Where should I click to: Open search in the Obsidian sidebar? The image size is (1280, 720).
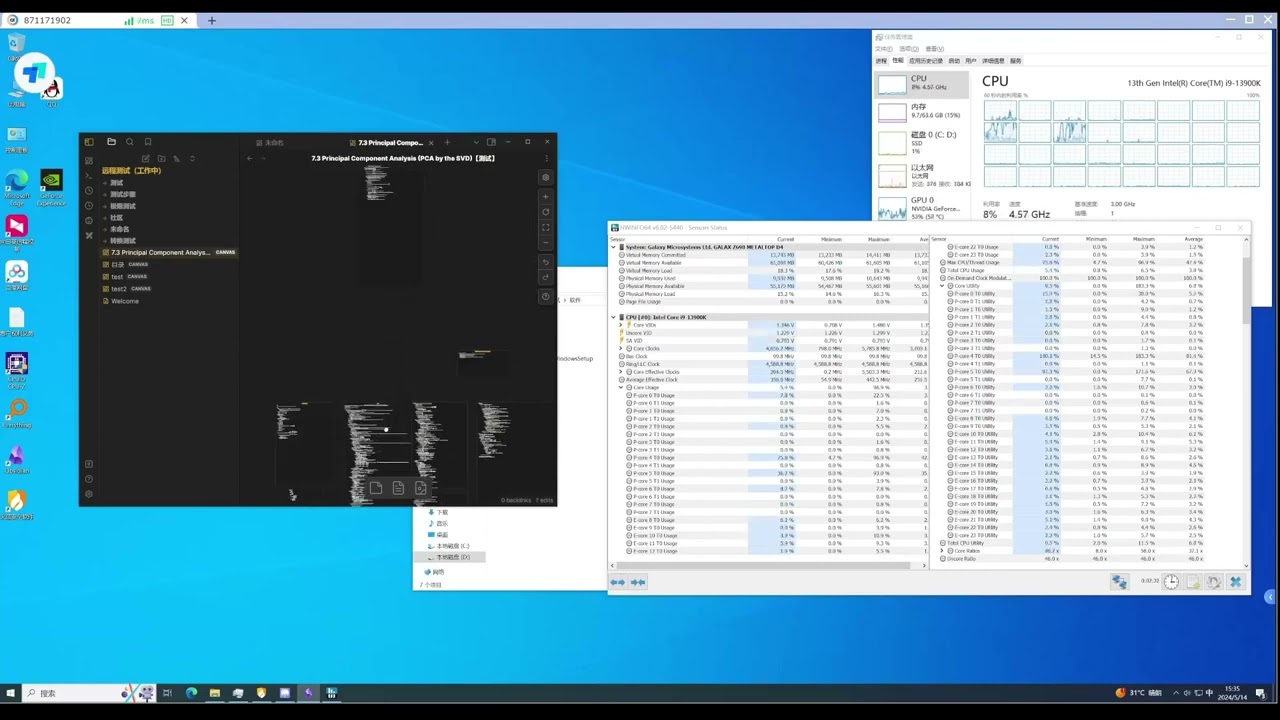point(129,142)
